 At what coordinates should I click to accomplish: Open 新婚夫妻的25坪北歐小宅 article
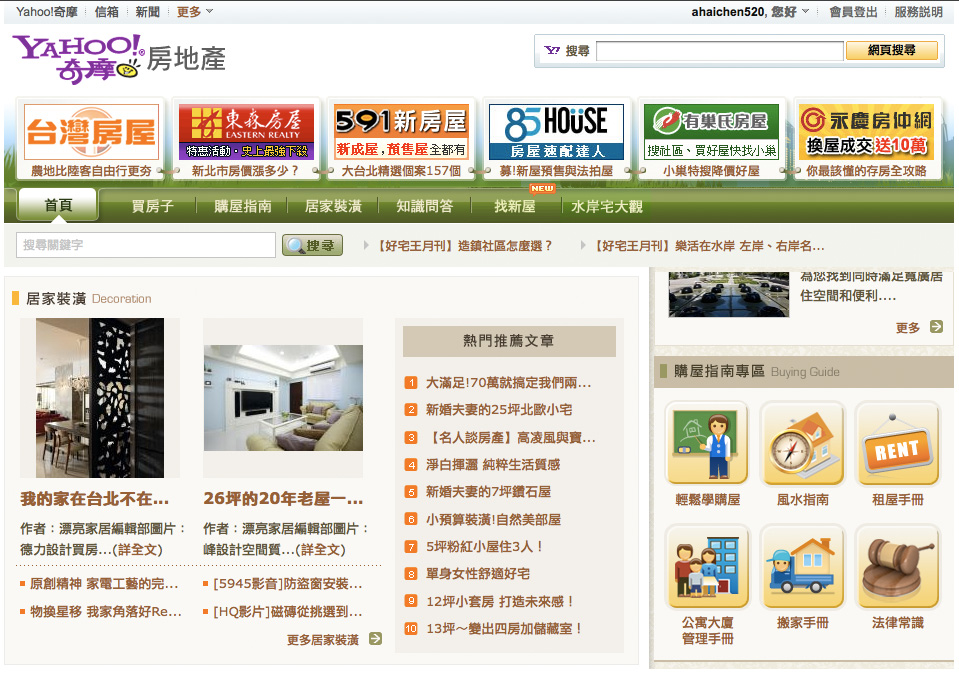[499, 410]
